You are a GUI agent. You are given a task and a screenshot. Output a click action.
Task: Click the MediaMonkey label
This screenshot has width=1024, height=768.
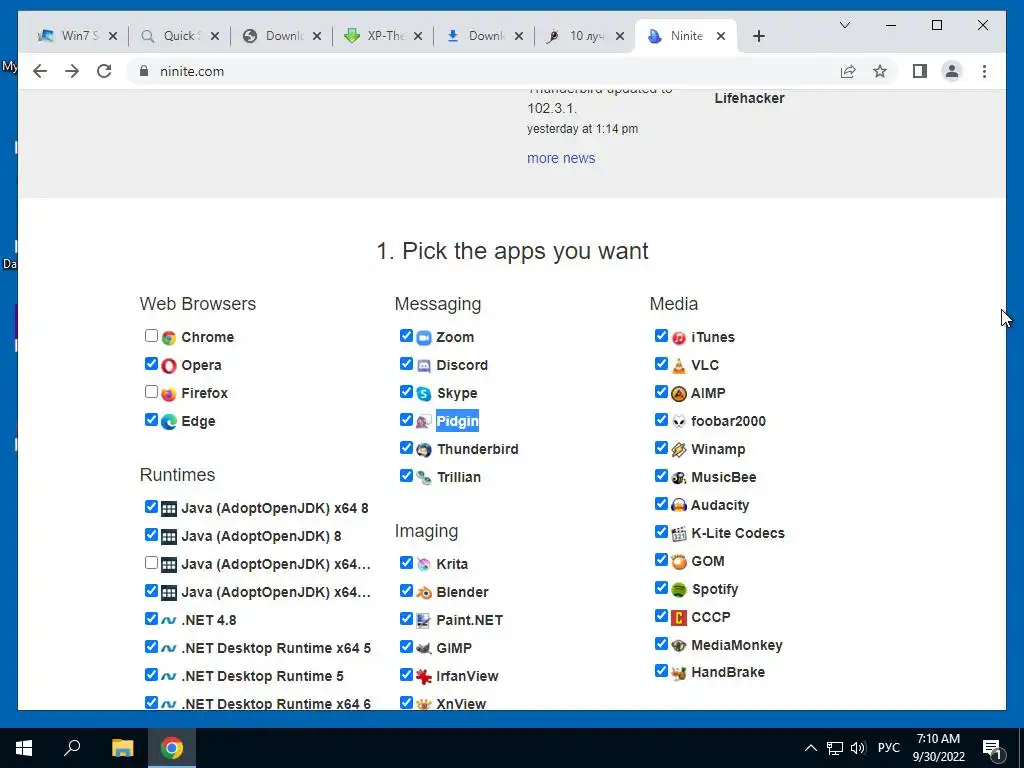click(737, 645)
